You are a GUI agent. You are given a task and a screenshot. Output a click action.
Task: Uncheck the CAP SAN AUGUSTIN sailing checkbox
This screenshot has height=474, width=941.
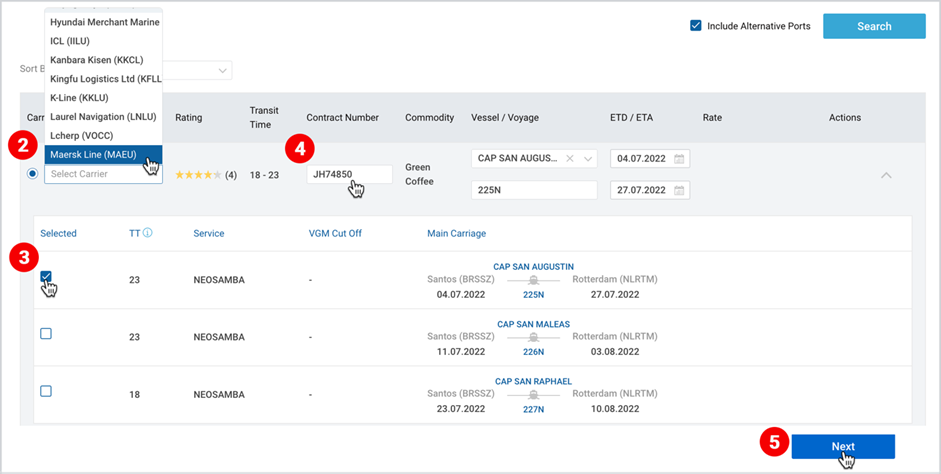(x=46, y=277)
